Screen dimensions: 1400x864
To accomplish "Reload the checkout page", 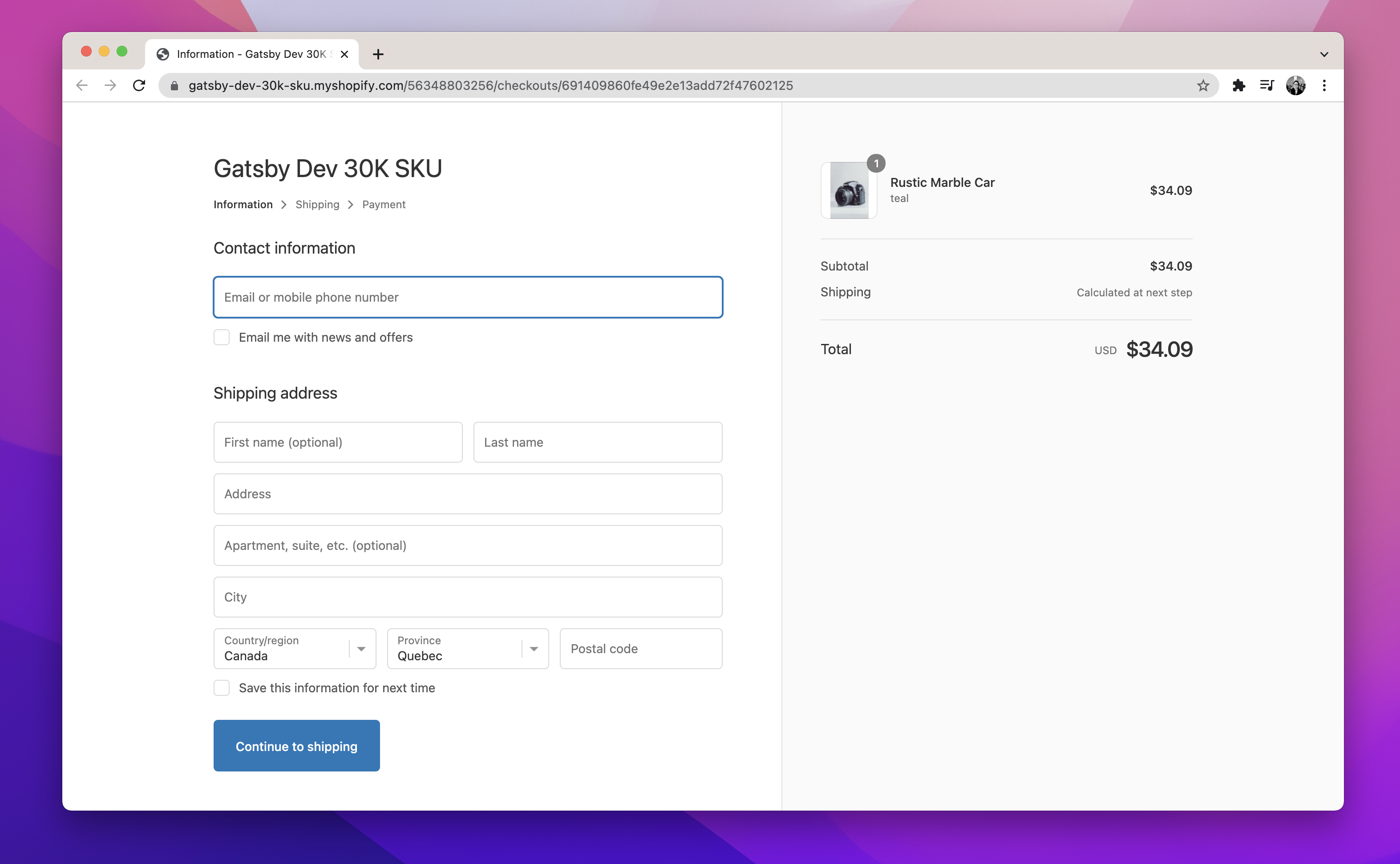I will click(139, 85).
